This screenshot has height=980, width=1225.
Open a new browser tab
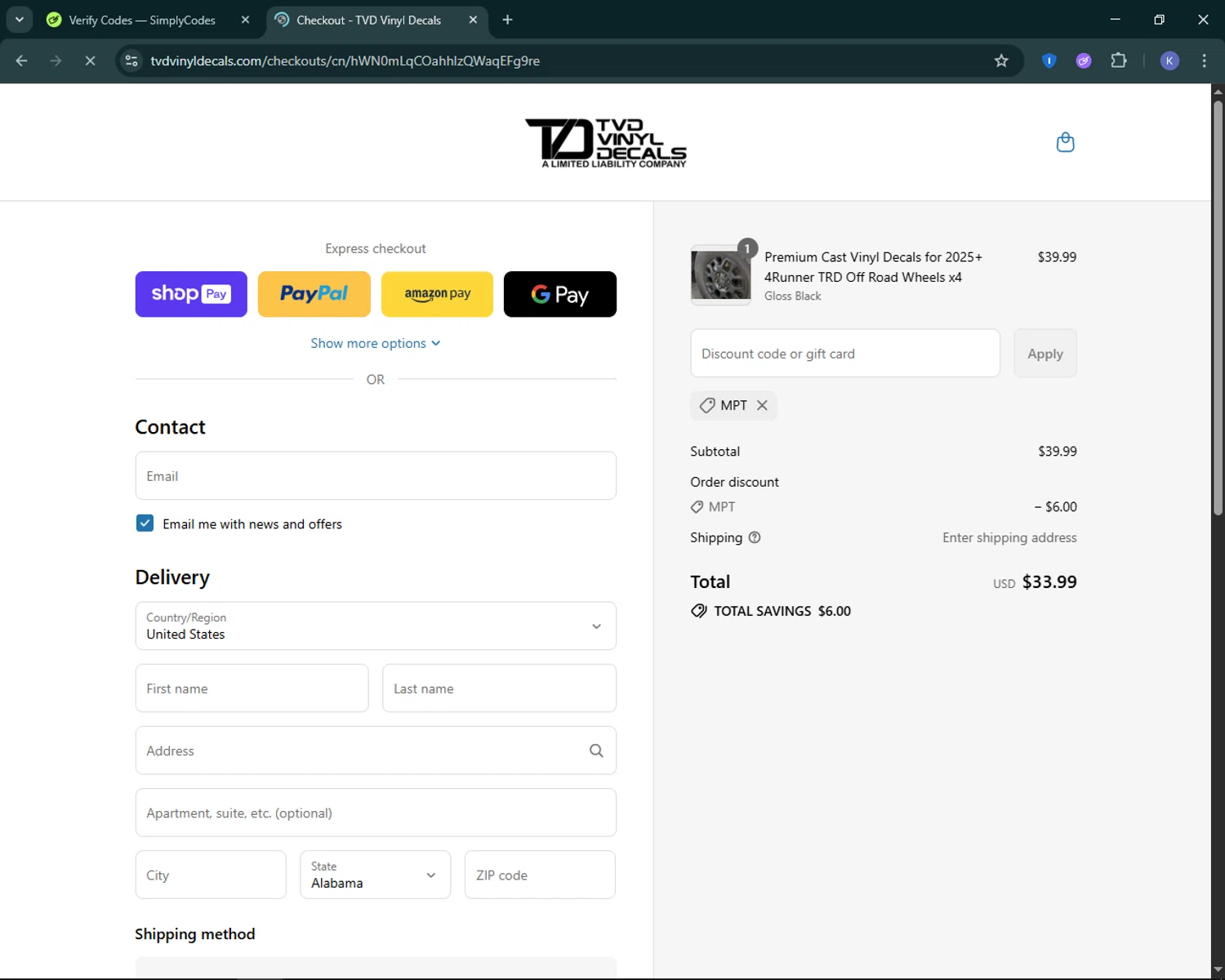[507, 20]
